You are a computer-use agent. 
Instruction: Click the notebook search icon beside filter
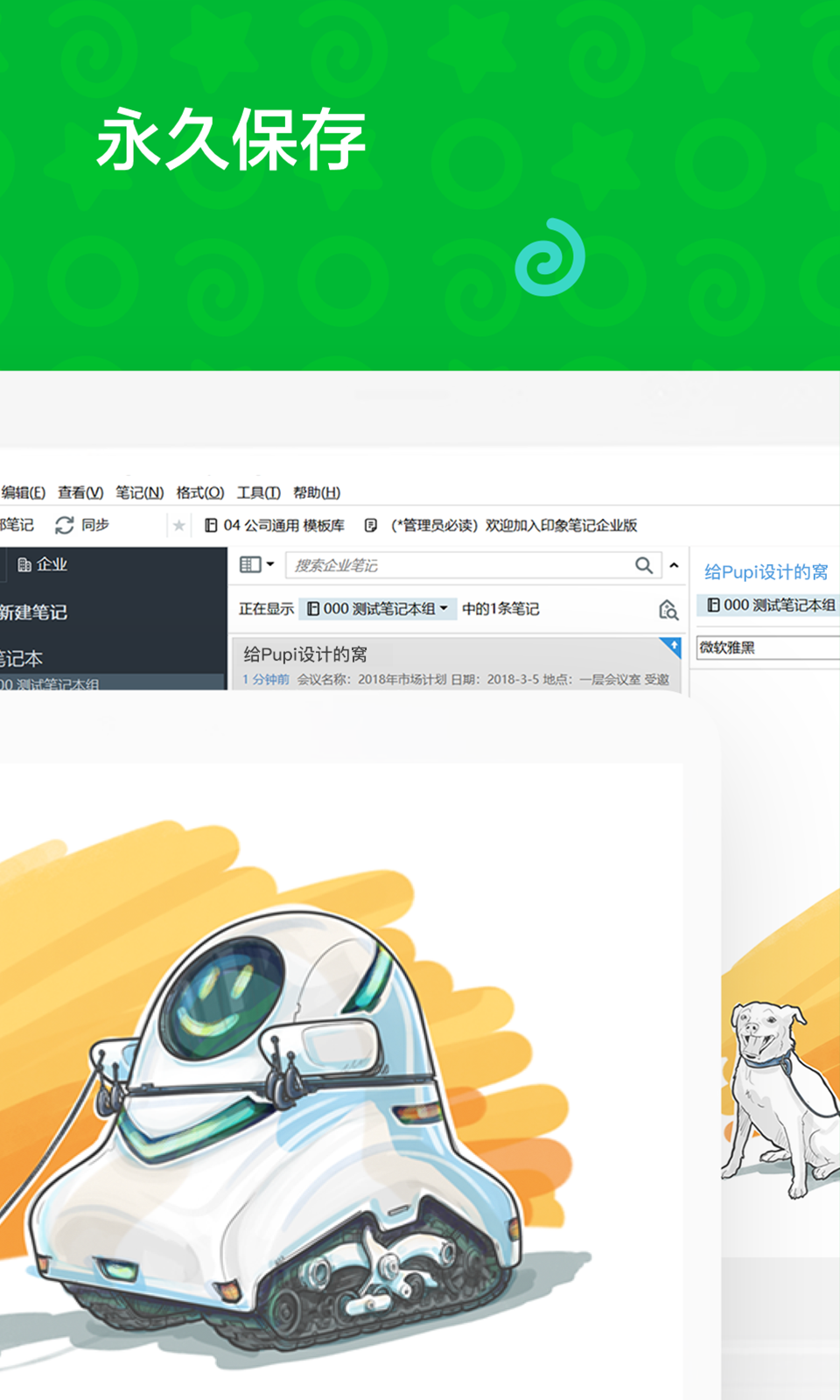coord(668,610)
